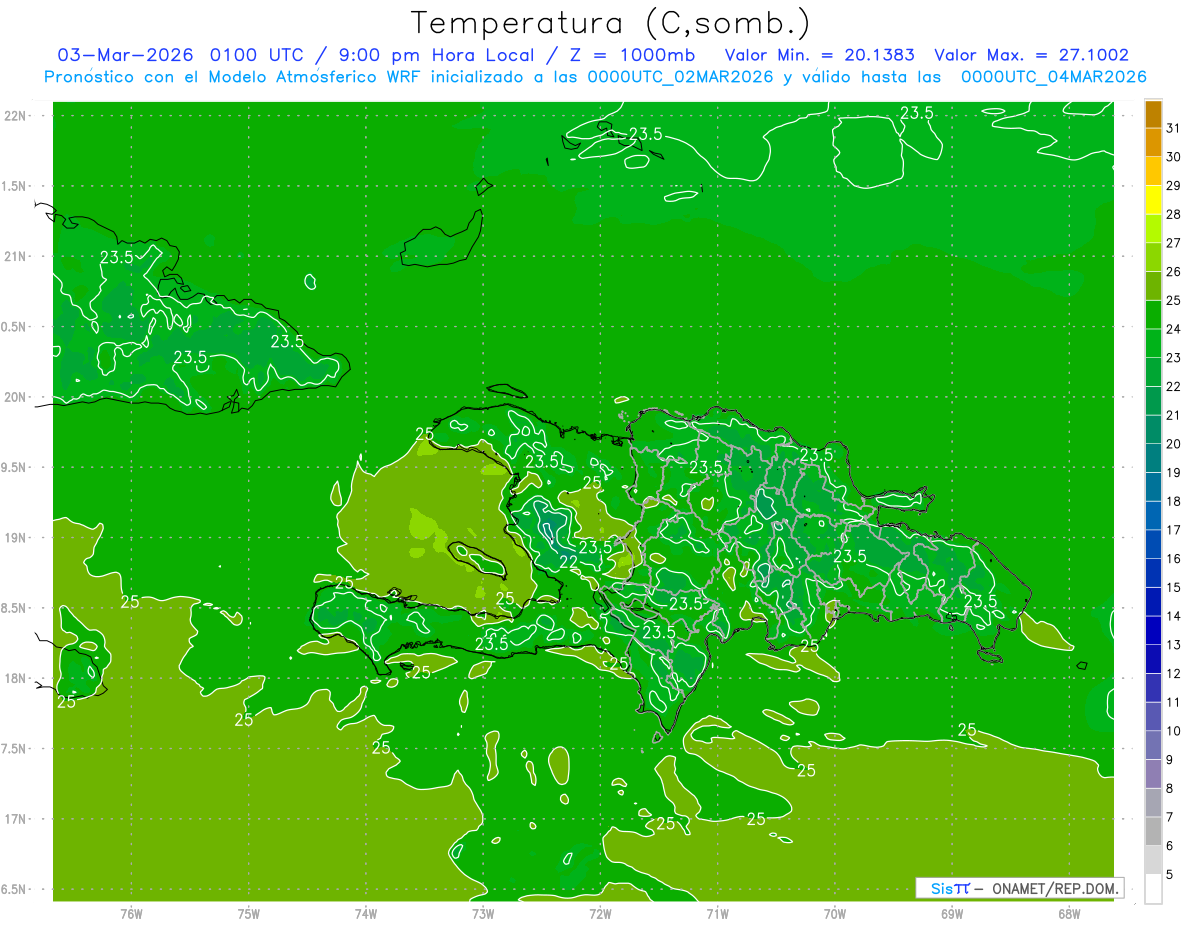Click legend label "12"
Screen dimensions: 1200x927
pos(1173,674)
